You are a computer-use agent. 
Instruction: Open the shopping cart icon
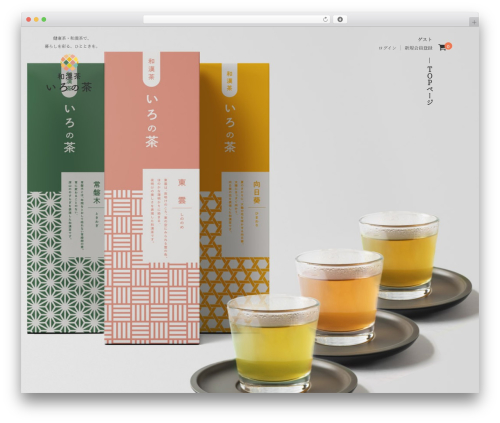pyautogui.click(x=442, y=48)
